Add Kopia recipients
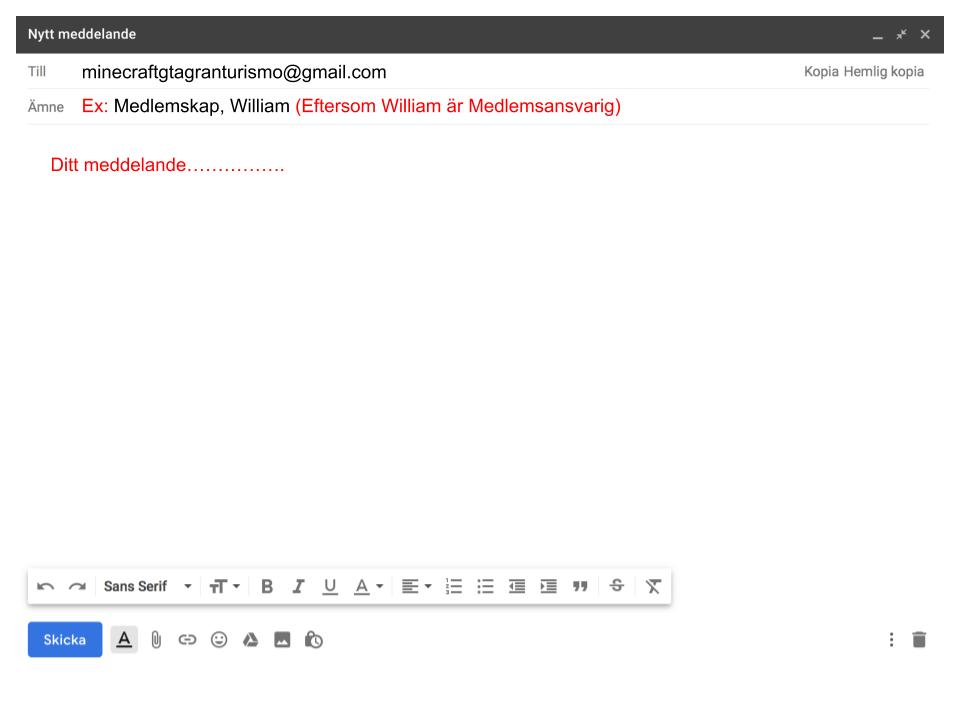The height and width of the screenshot is (720, 960). tap(821, 72)
